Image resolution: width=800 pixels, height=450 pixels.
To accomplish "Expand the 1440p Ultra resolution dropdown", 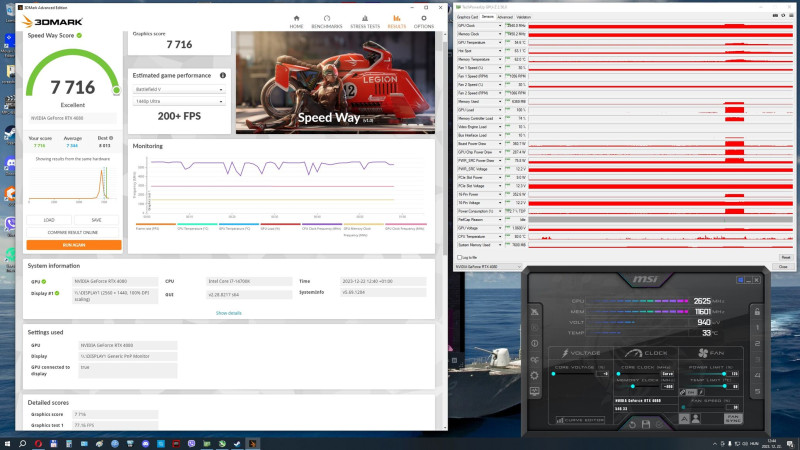I will [179, 101].
